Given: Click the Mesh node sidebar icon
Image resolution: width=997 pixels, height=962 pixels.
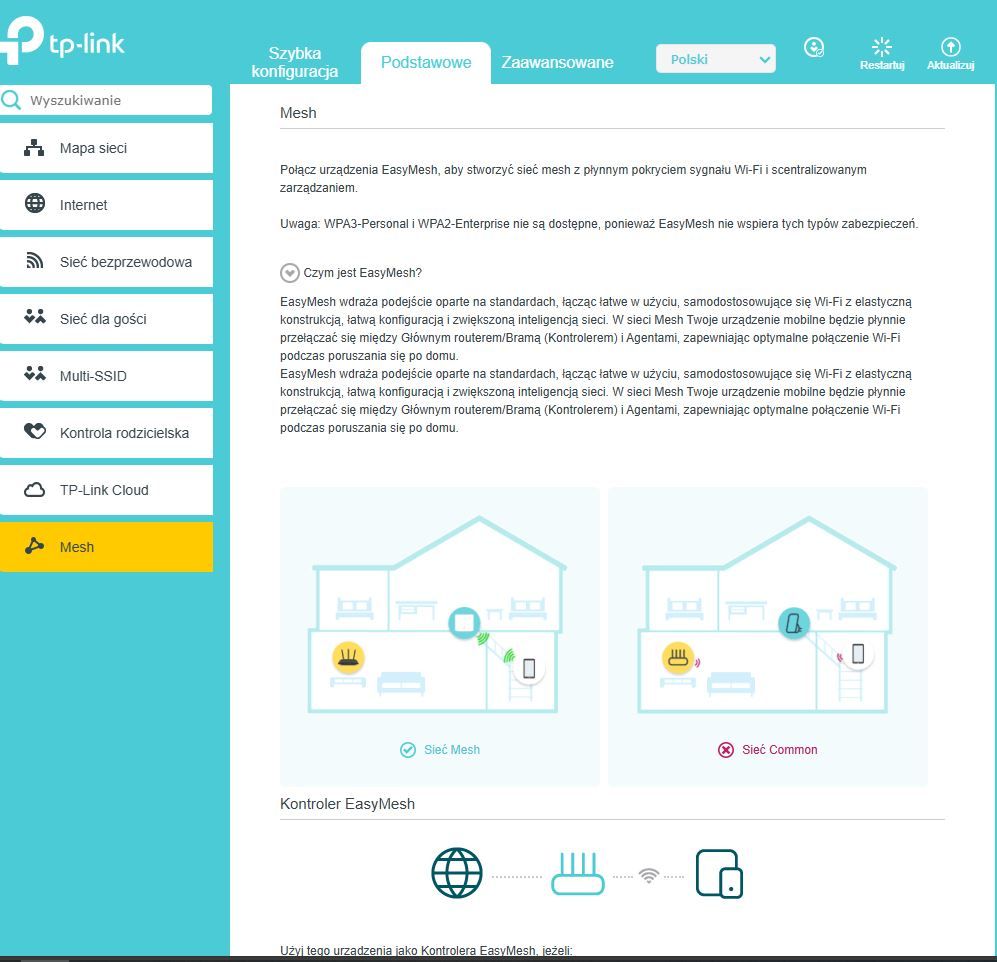Looking at the screenshot, I should [x=34, y=546].
